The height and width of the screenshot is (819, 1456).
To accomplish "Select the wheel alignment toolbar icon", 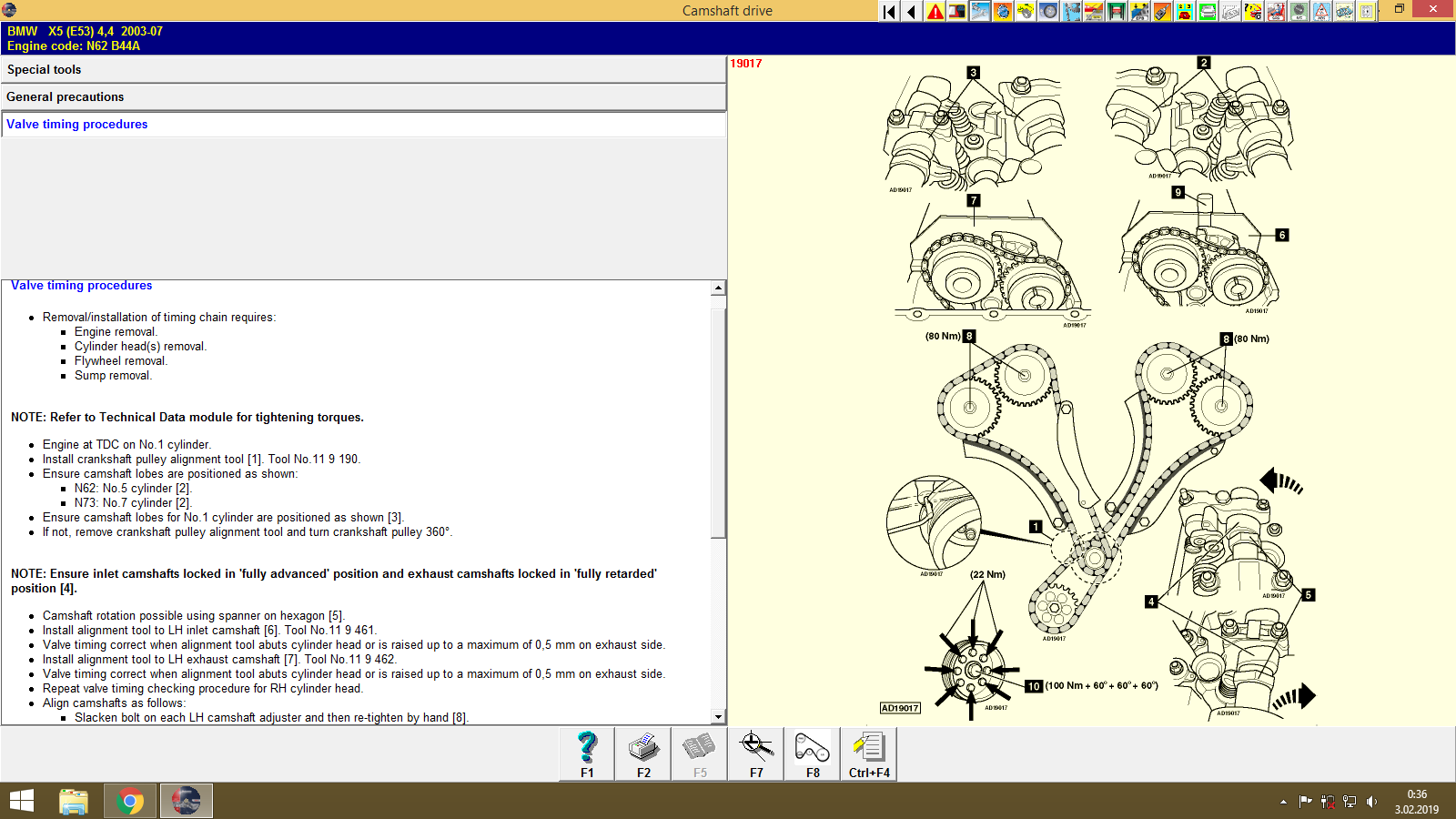I will click(1048, 12).
